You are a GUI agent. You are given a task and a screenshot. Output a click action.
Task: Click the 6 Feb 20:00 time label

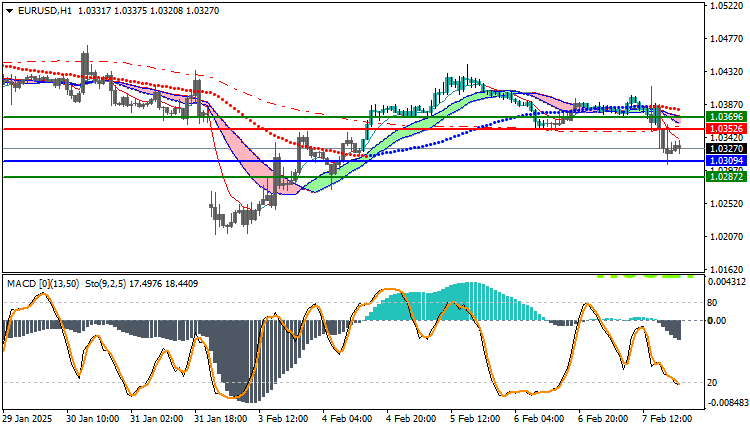604,419
